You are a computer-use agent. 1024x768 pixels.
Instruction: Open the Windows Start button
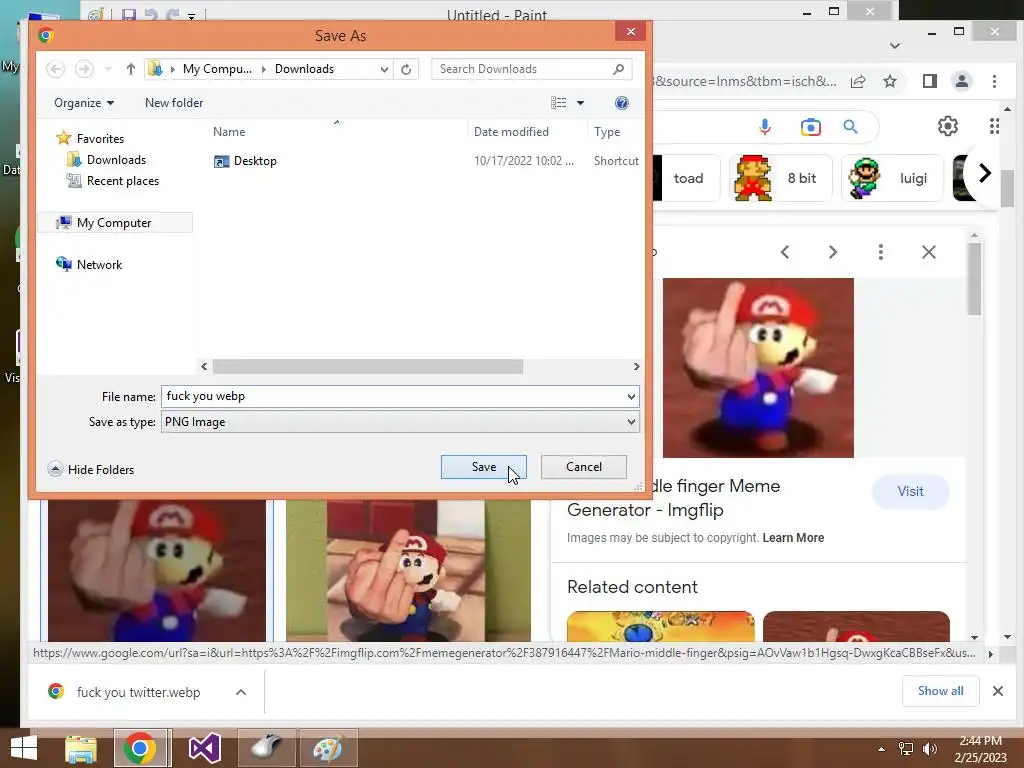(x=24, y=748)
